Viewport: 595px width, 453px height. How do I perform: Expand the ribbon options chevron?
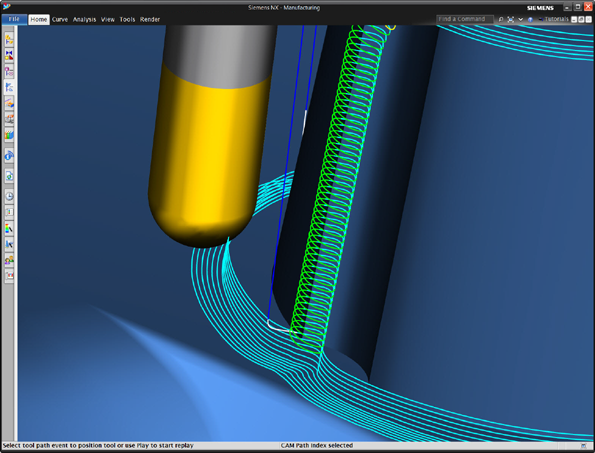tap(521, 19)
